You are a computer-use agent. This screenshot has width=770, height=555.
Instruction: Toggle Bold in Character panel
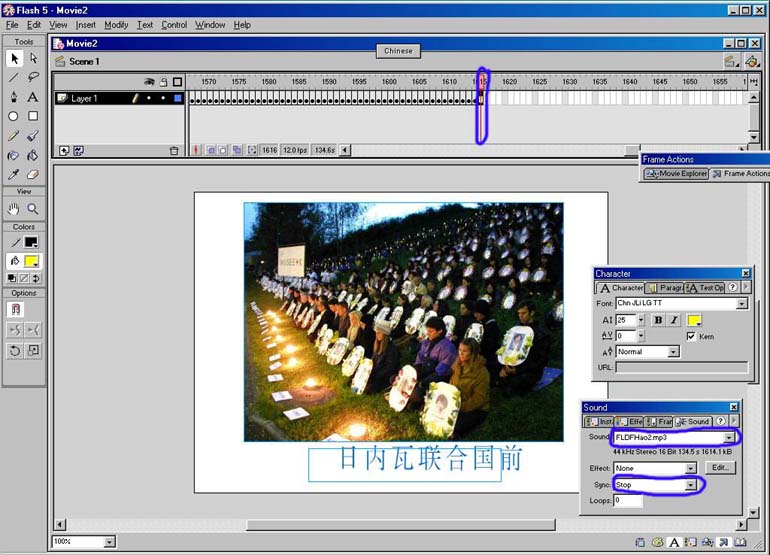pos(657,320)
